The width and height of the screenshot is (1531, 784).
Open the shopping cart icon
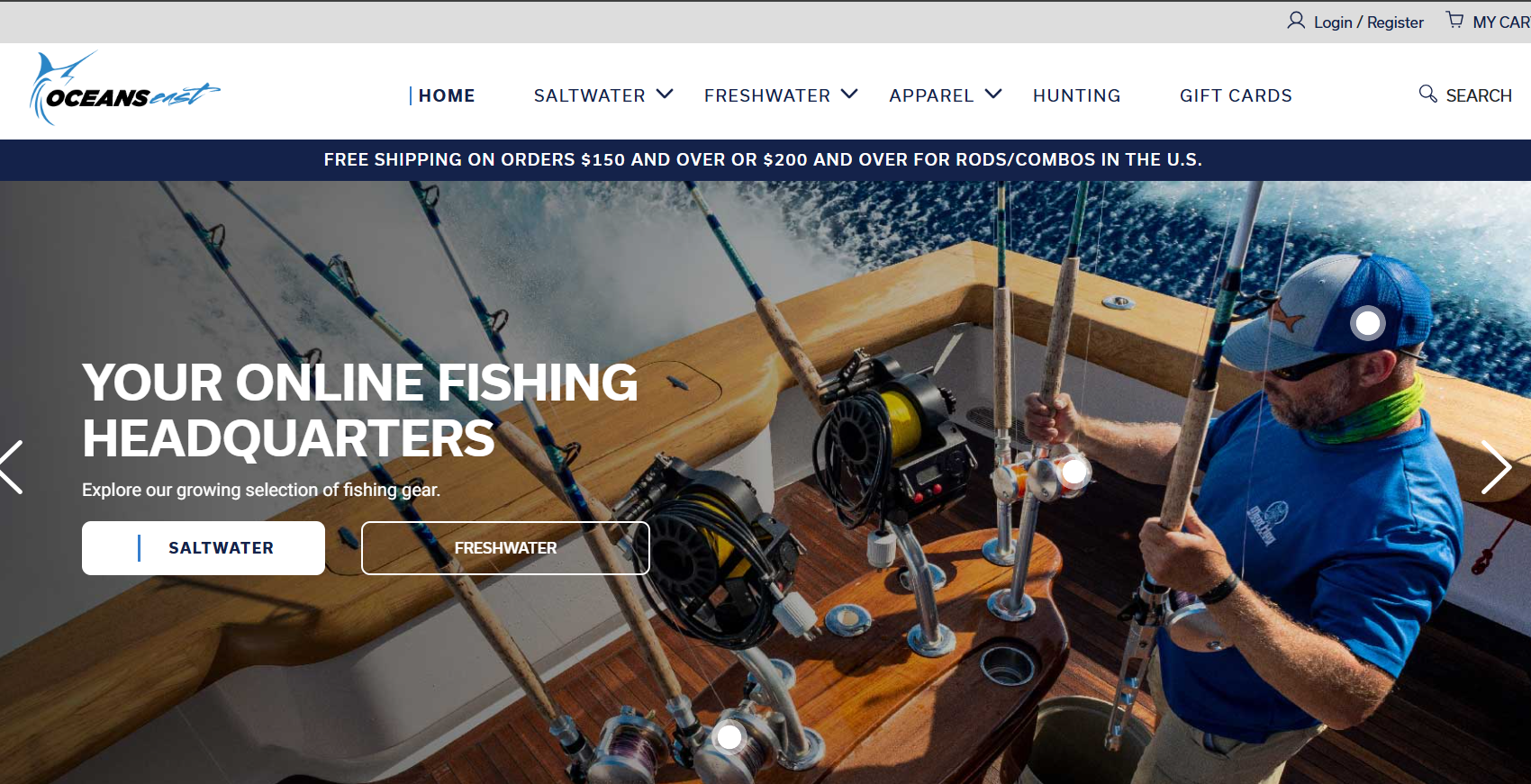coord(1455,19)
